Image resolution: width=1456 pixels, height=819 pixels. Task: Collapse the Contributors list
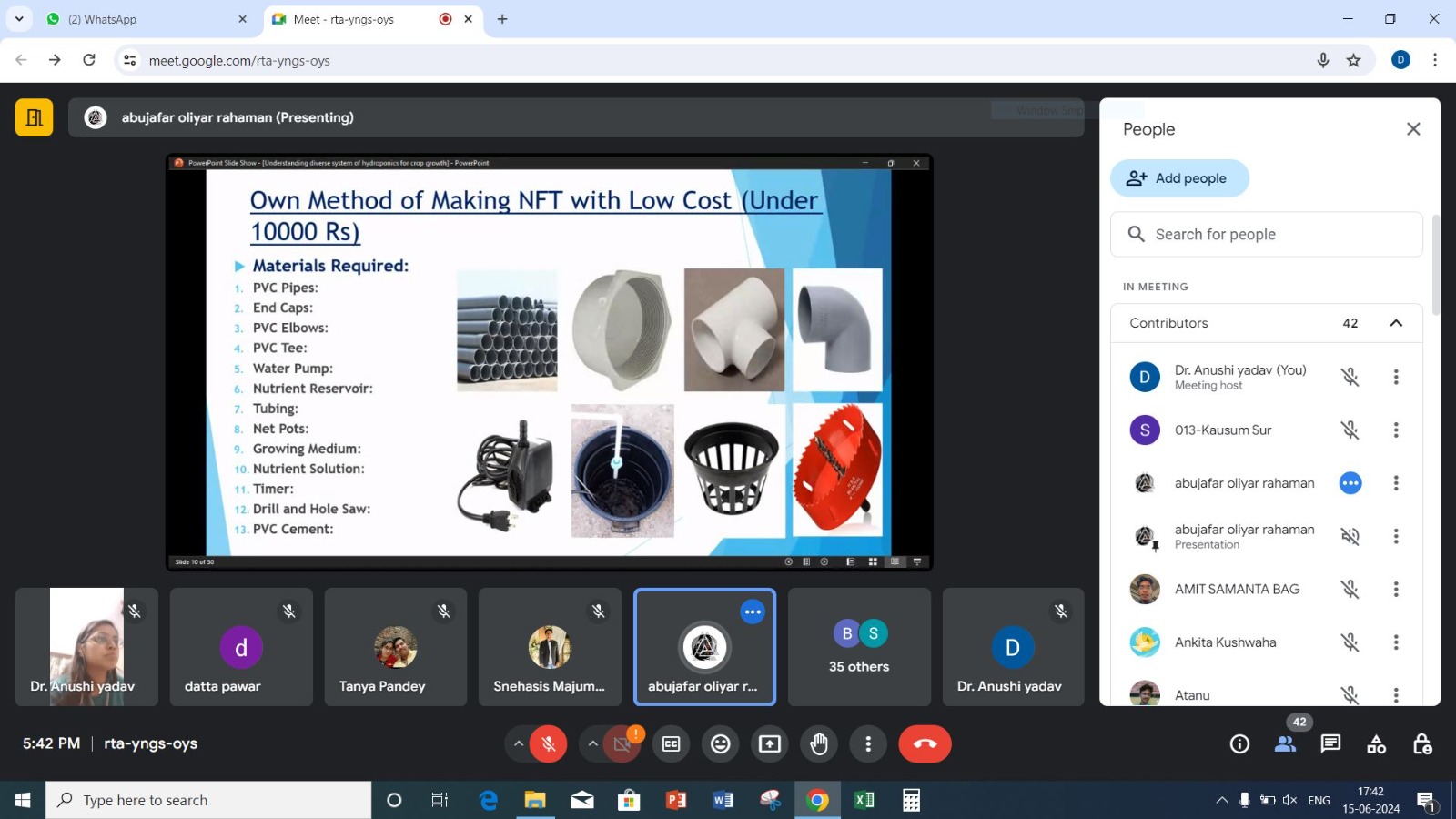1396,323
